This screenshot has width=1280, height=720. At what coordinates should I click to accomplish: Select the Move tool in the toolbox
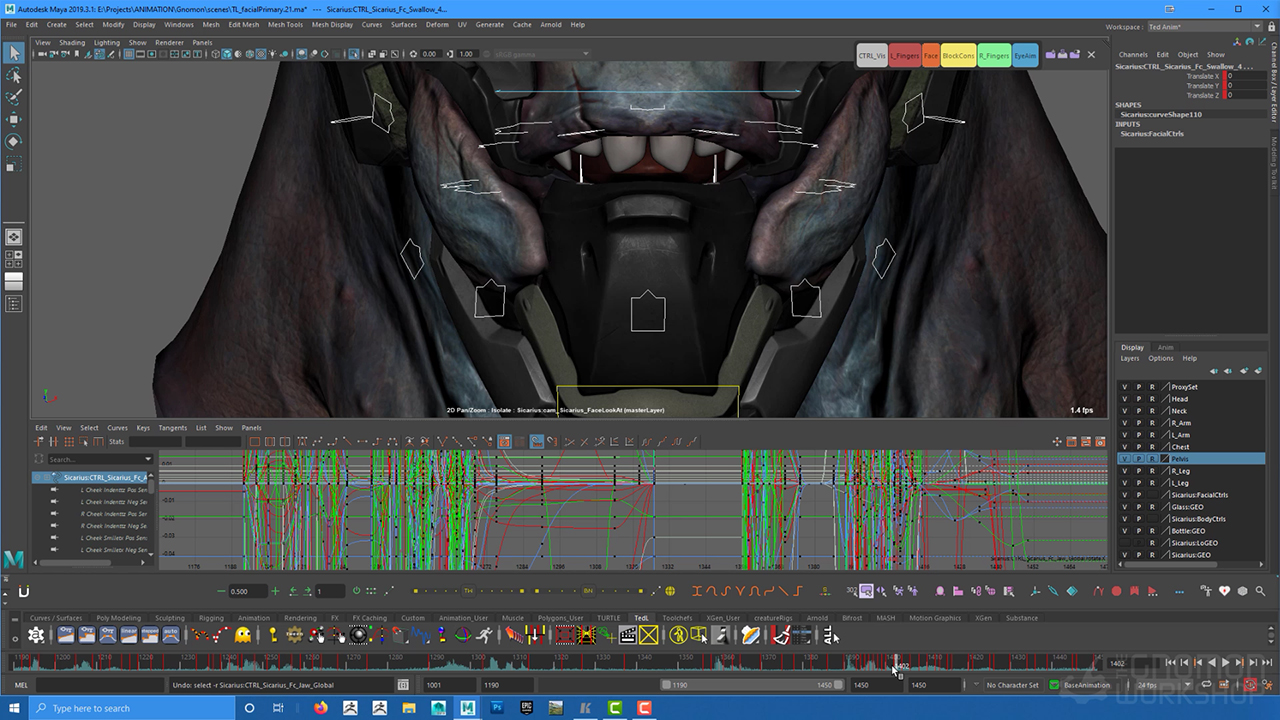click(14, 119)
